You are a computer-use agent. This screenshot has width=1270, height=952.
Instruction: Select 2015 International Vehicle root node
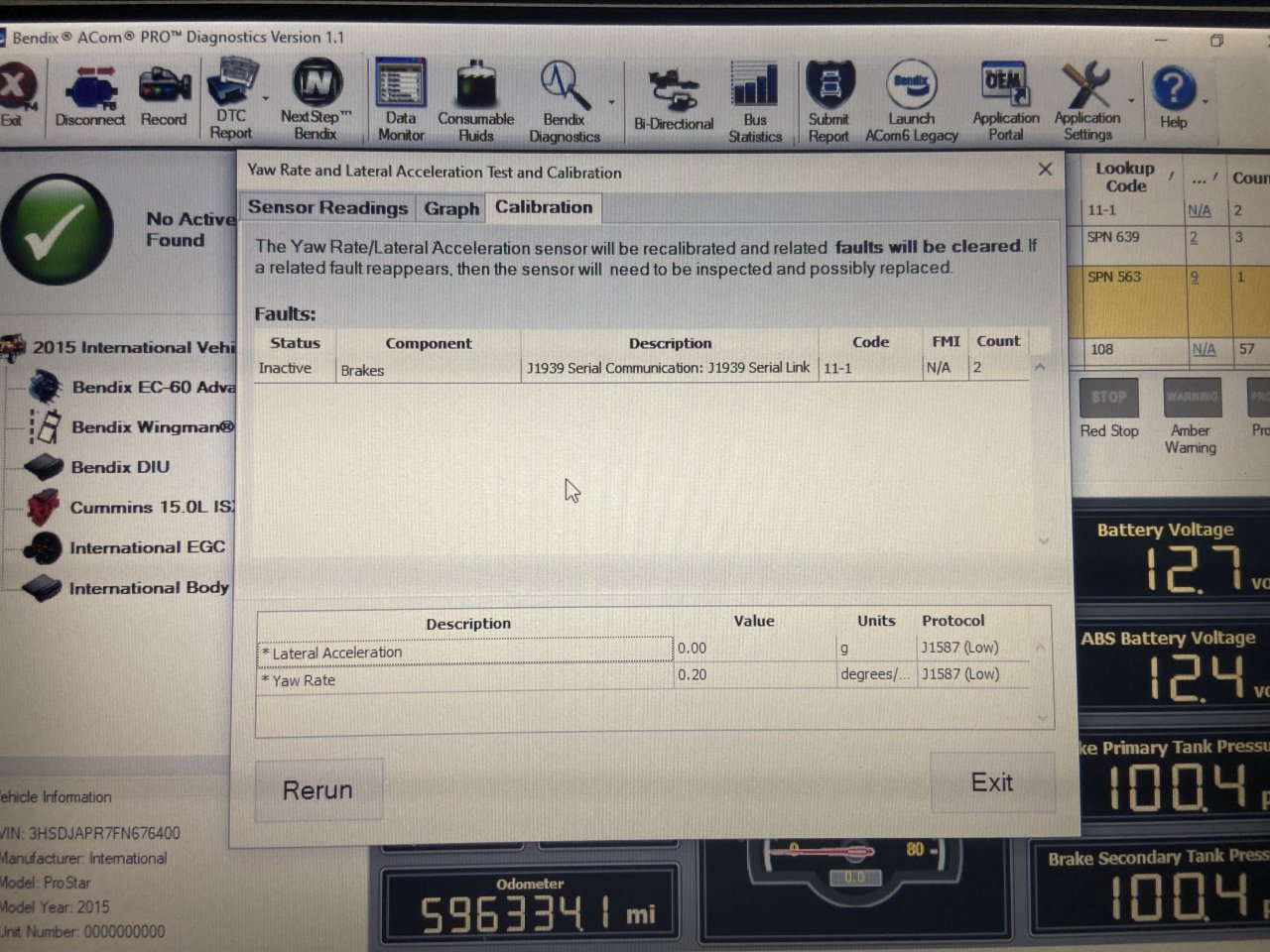point(119,347)
